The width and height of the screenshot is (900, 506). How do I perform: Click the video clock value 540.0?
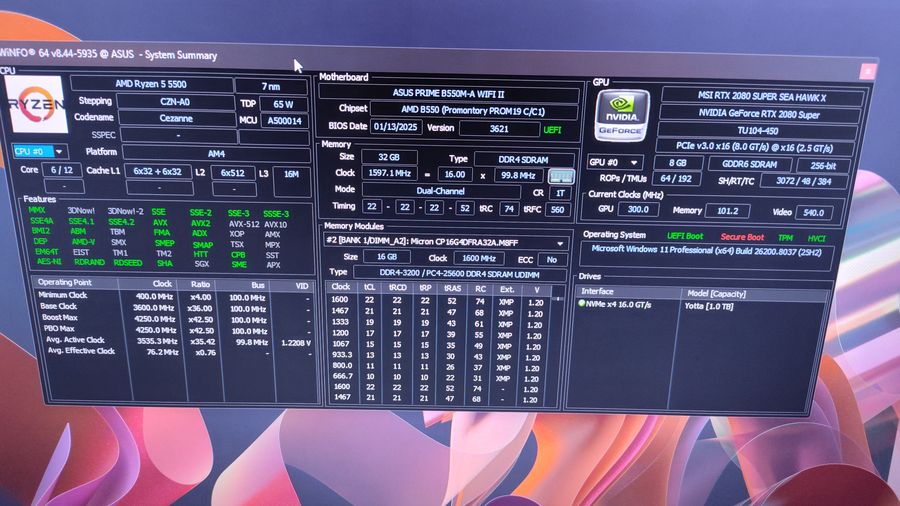(813, 213)
